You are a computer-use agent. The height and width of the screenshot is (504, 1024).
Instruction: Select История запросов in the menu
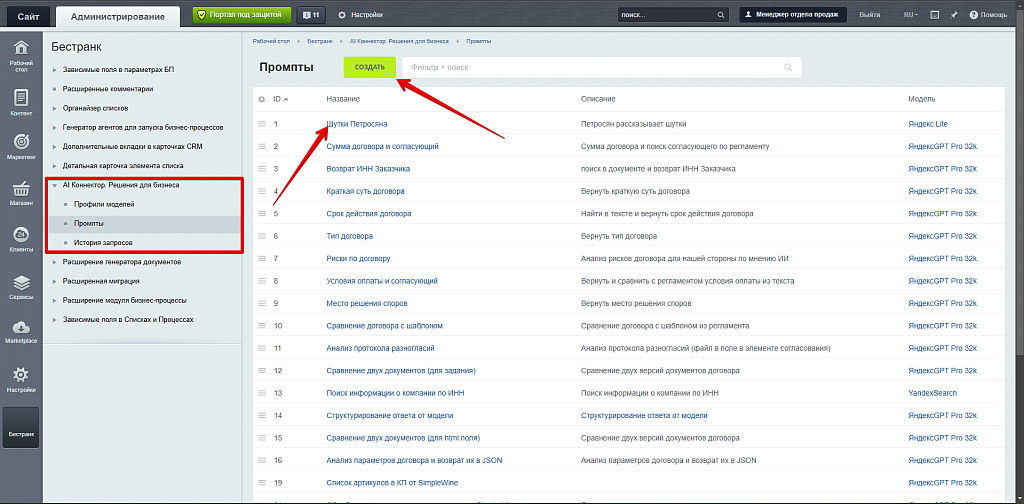click(x=102, y=243)
